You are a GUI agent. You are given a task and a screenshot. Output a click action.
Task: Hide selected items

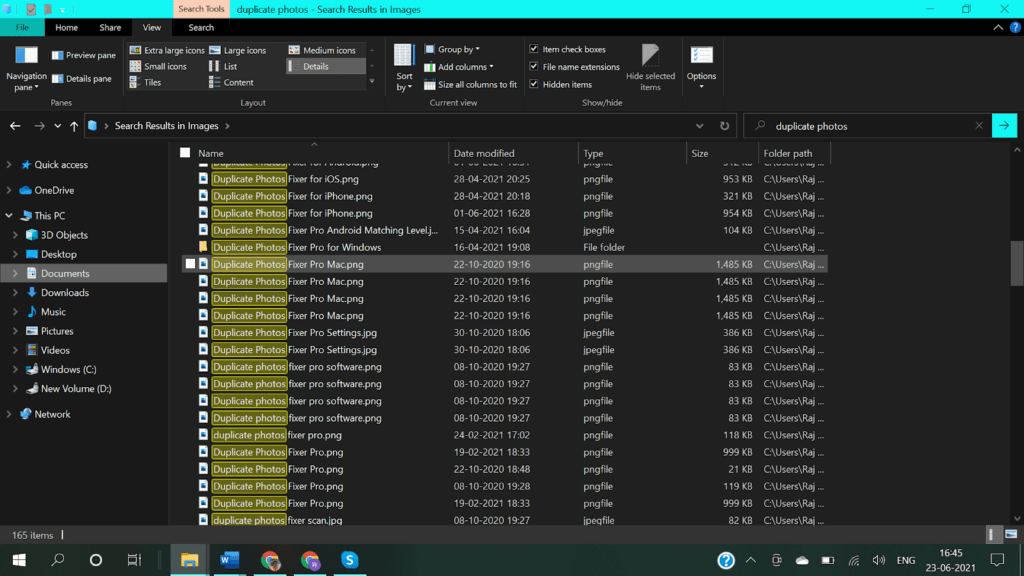pyautogui.click(x=650, y=68)
